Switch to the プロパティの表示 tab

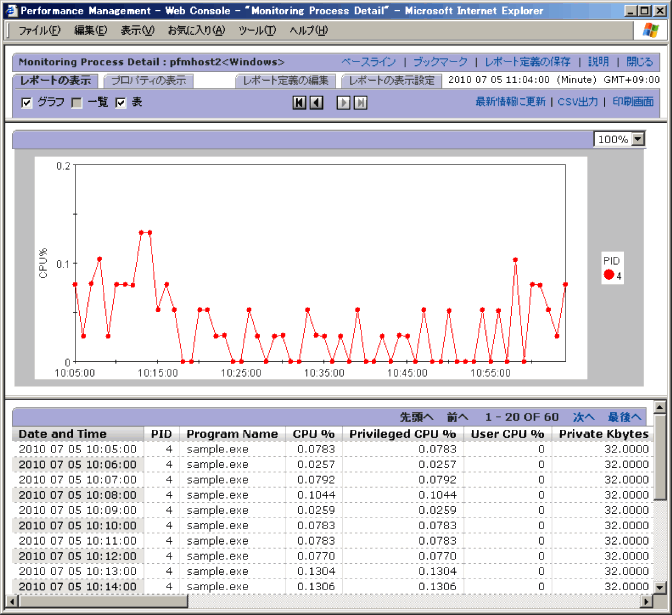point(147,80)
